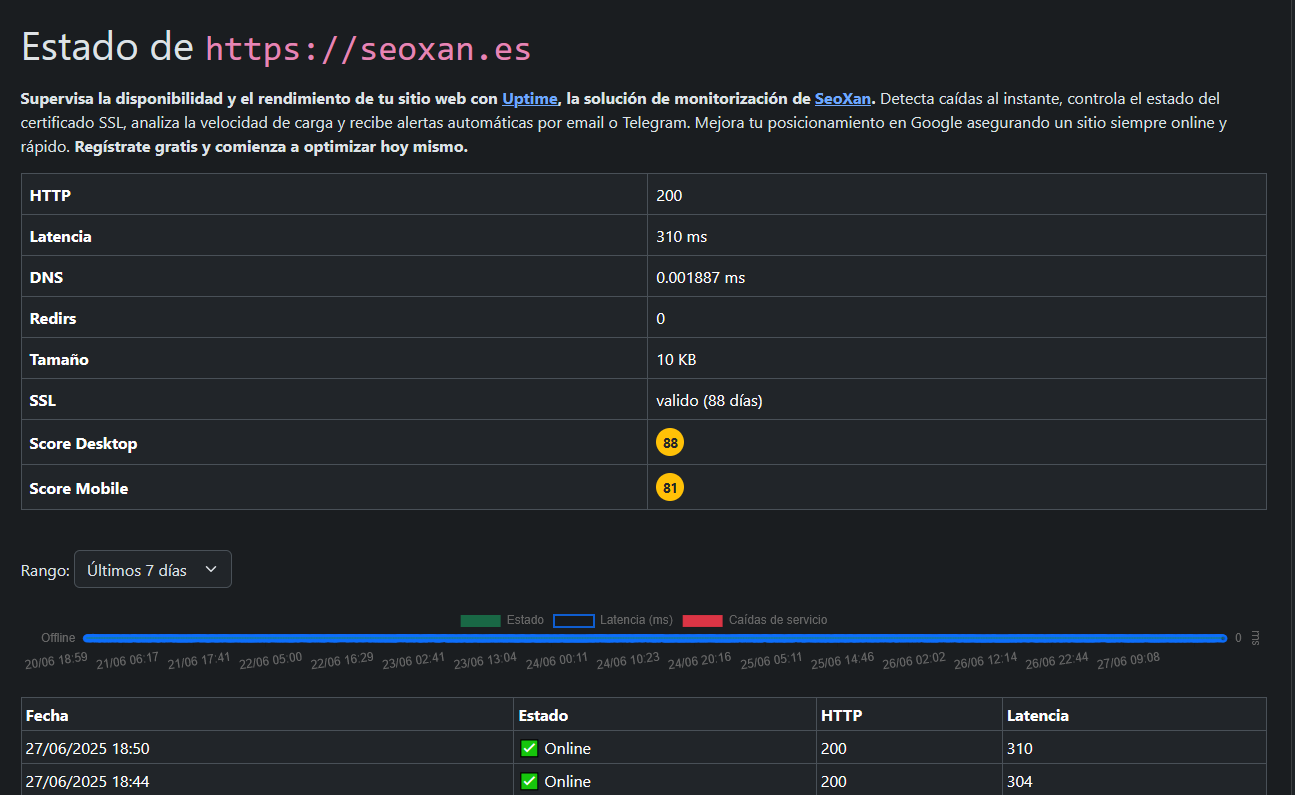Viewport: 1295px width, 795px height.
Task: Select SSL value valido (88 días)
Action: [x=709, y=401]
